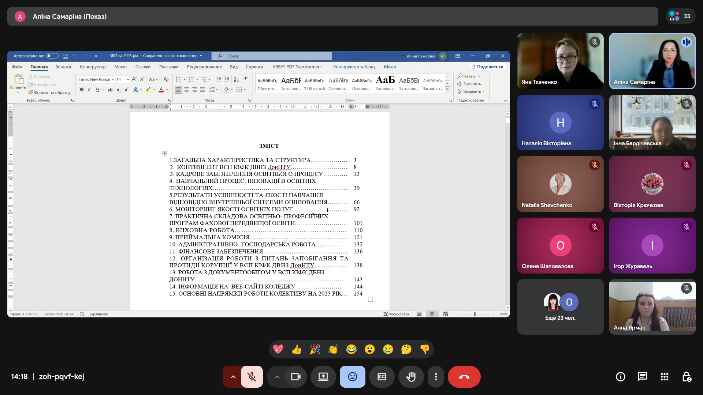703x395 pixels.
Task: Click the Word title bar search box
Action: tap(272, 56)
